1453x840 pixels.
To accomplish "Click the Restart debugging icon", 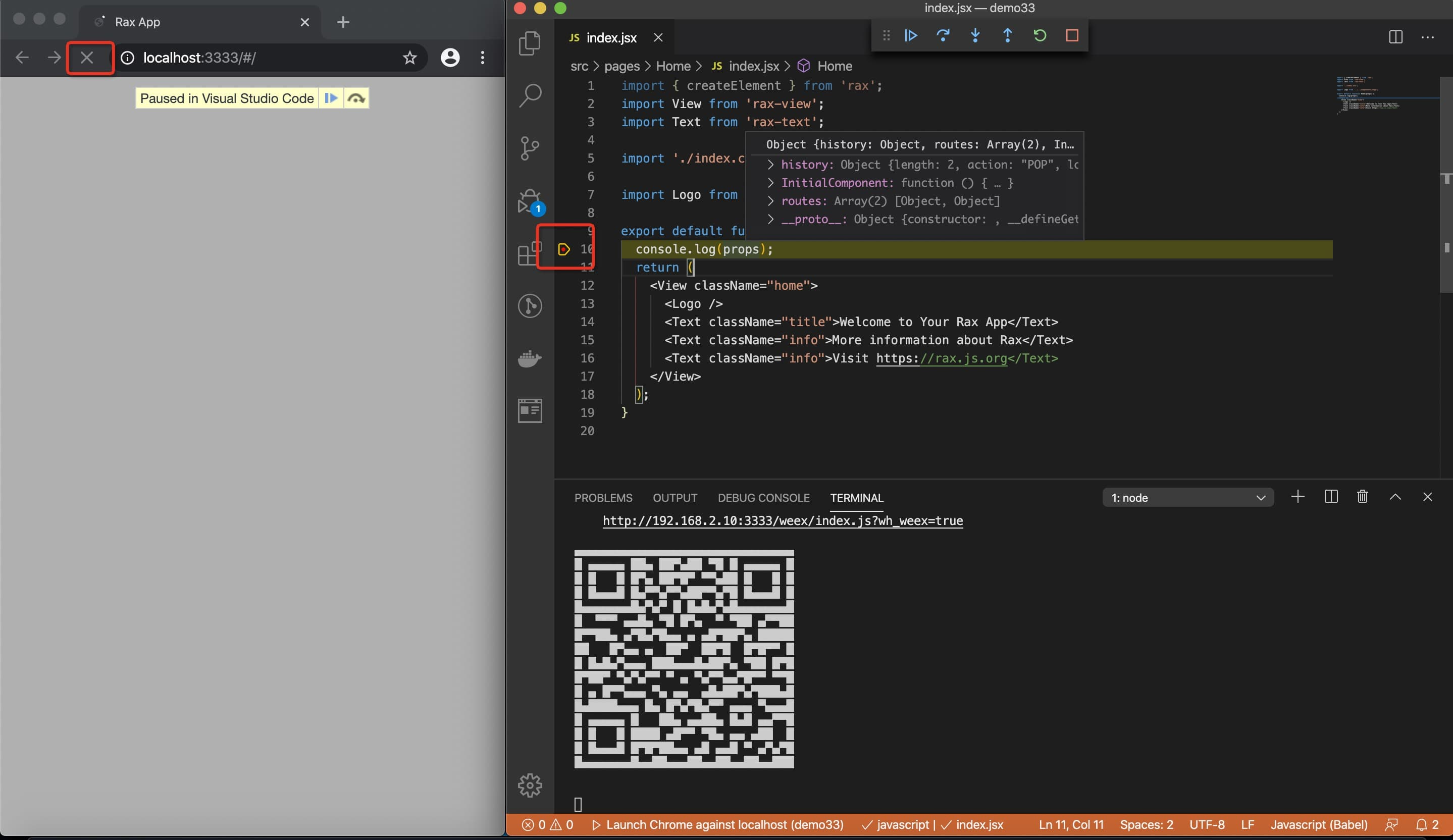I will tap(1040, 36).
